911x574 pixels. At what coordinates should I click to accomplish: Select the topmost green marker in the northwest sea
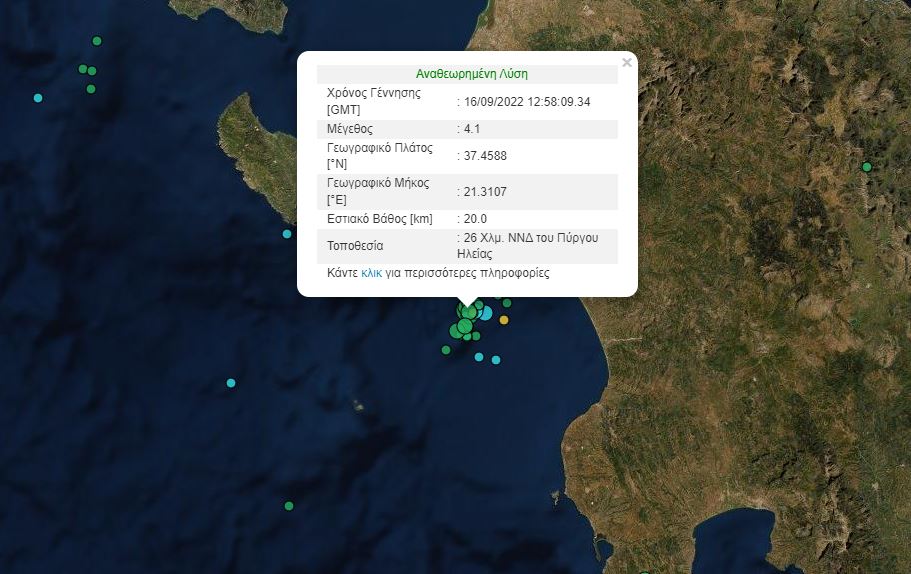point(97,41)
